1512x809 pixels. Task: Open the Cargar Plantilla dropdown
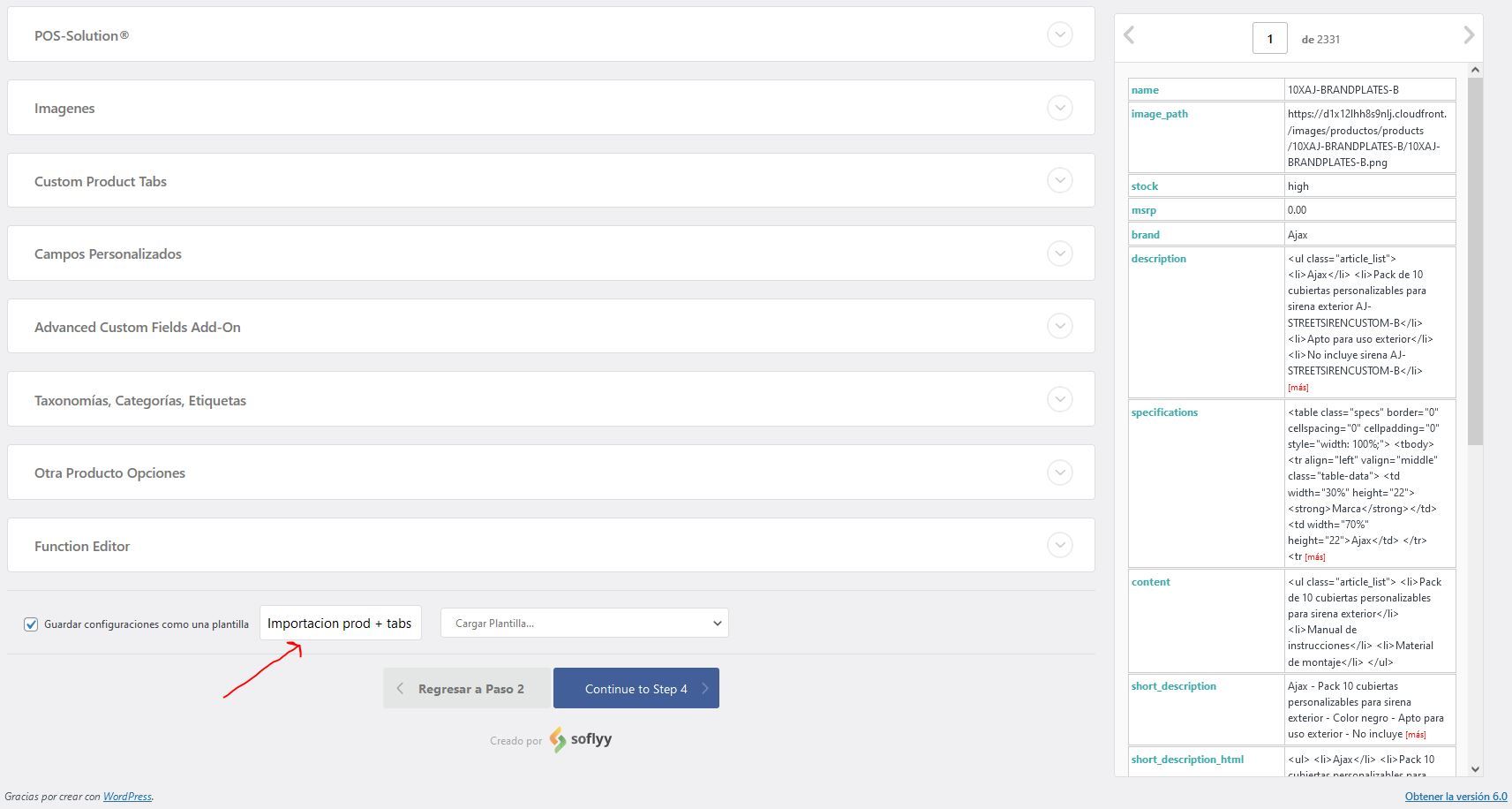[584, 623]
